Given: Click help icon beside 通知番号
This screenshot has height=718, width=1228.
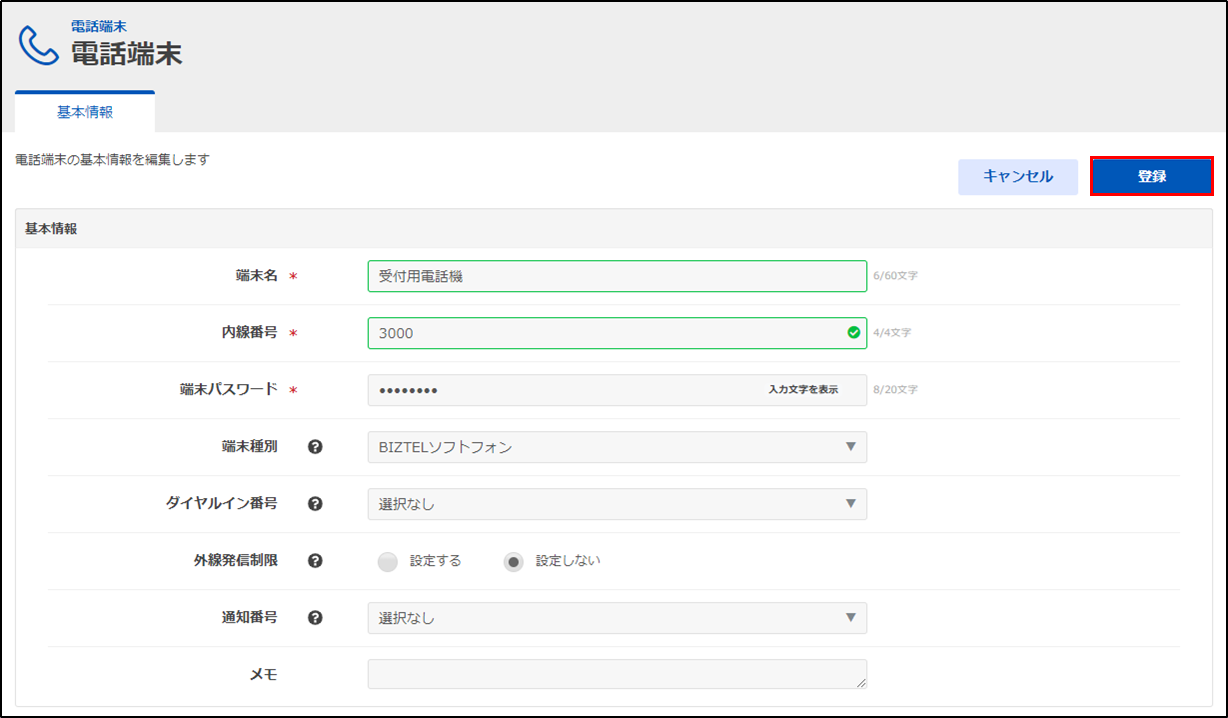Looking at the screenshot, I should click(315, 618).
